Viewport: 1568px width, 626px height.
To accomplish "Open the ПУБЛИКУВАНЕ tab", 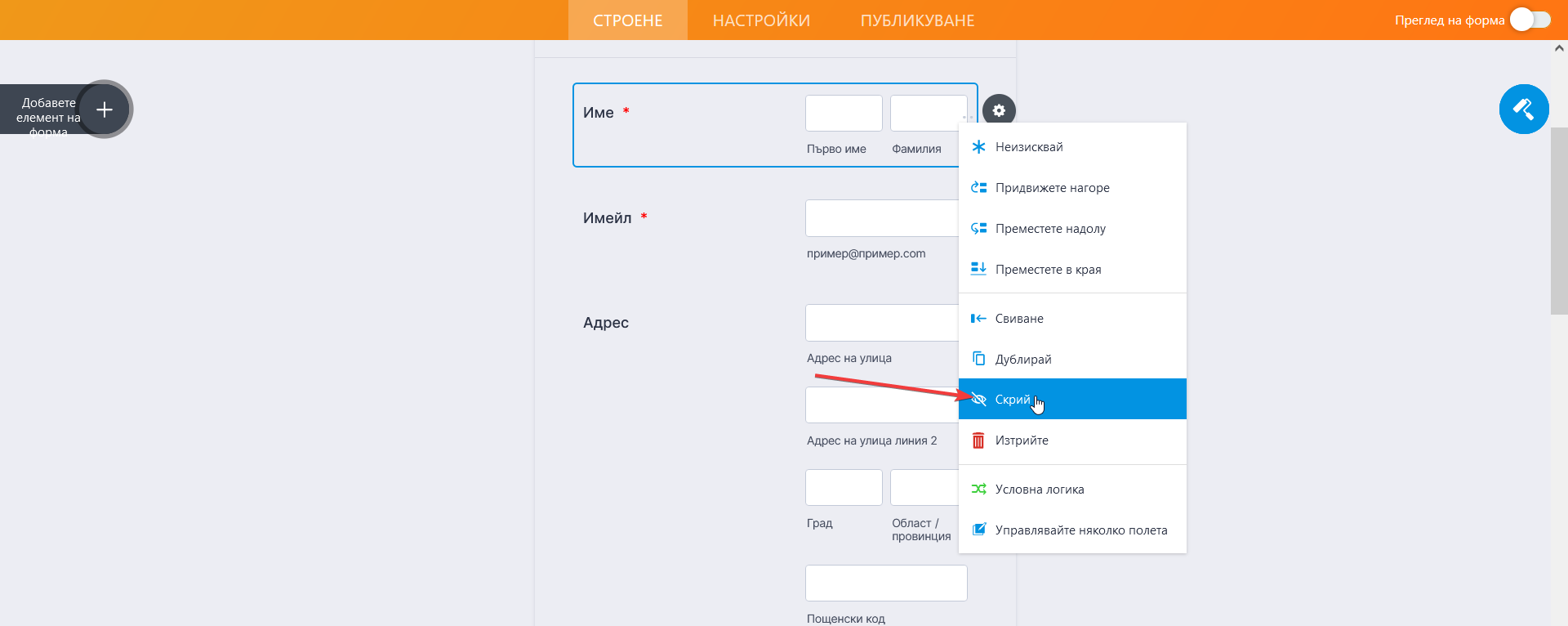I will pyautogui.click(x=917, y=20).
